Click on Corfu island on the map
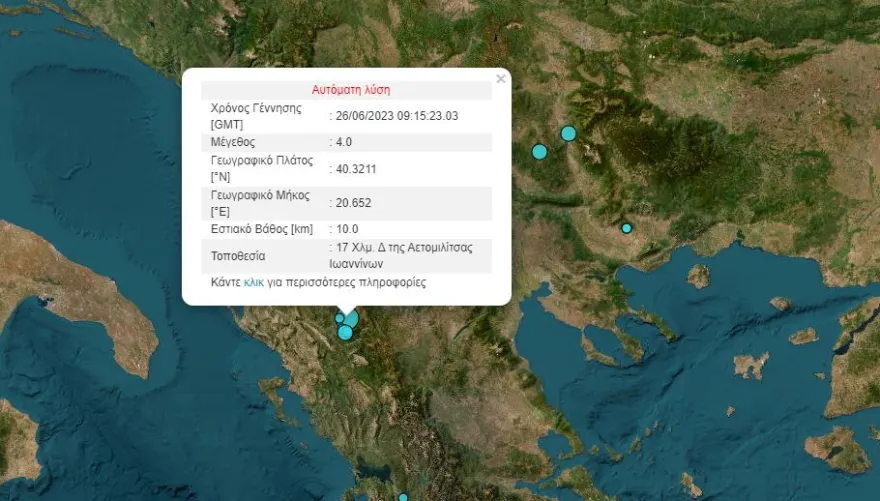Image resolution: width=880 pixels, height=501 pixels. (270, 387)
